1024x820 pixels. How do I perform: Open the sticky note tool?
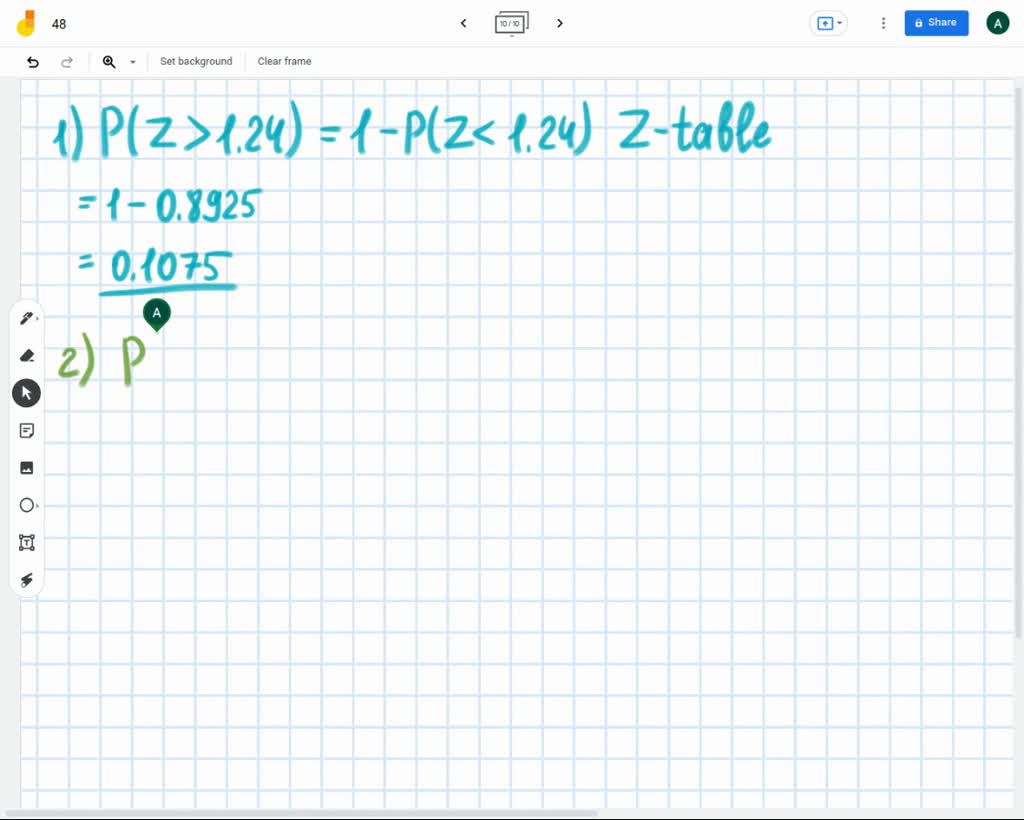pyautogui.click(x=26, y=430)
